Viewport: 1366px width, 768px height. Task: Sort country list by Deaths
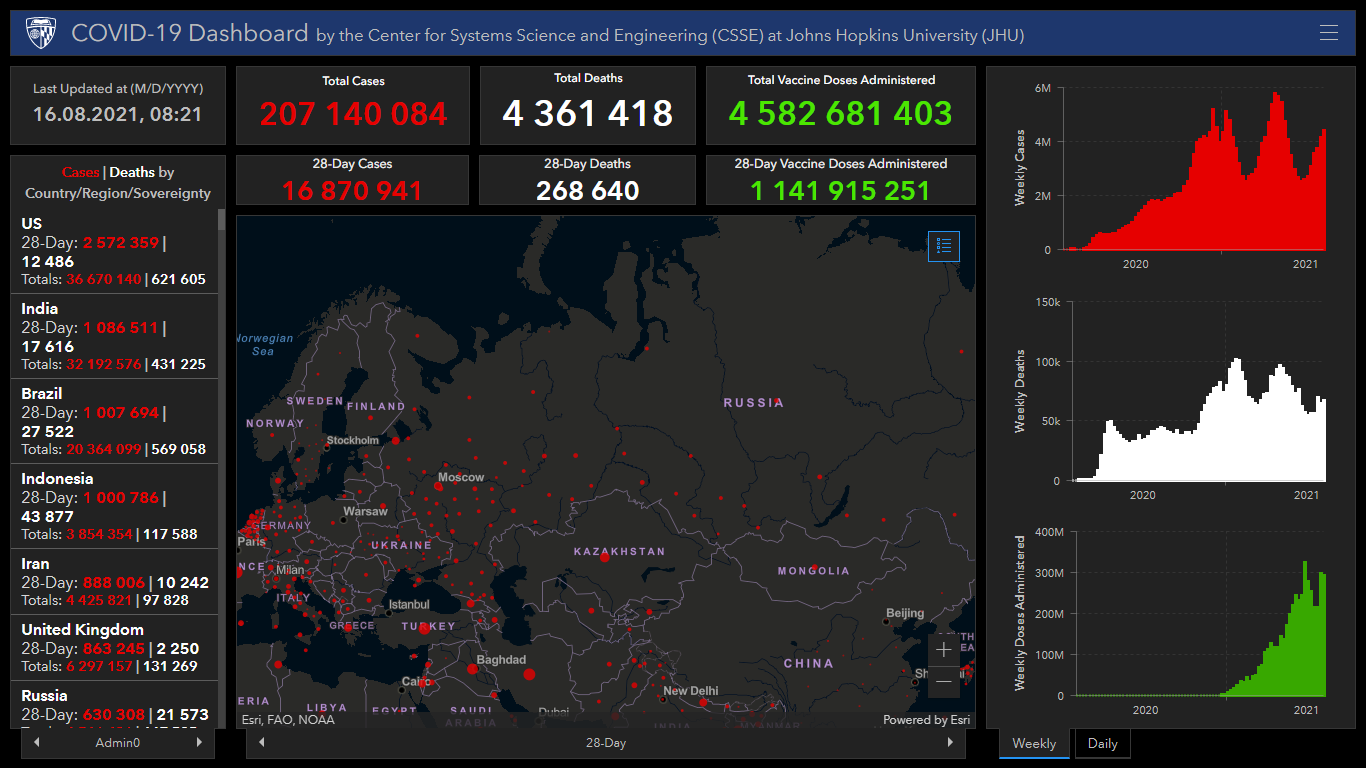pyautogui.click(x=132, y=173)
